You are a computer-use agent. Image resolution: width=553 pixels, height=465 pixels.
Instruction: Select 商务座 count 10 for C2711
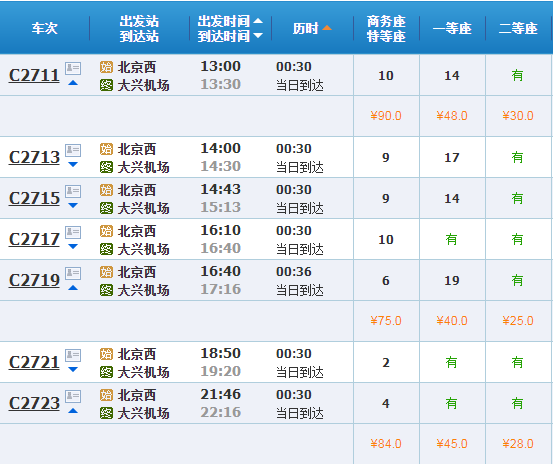[386, 76]
